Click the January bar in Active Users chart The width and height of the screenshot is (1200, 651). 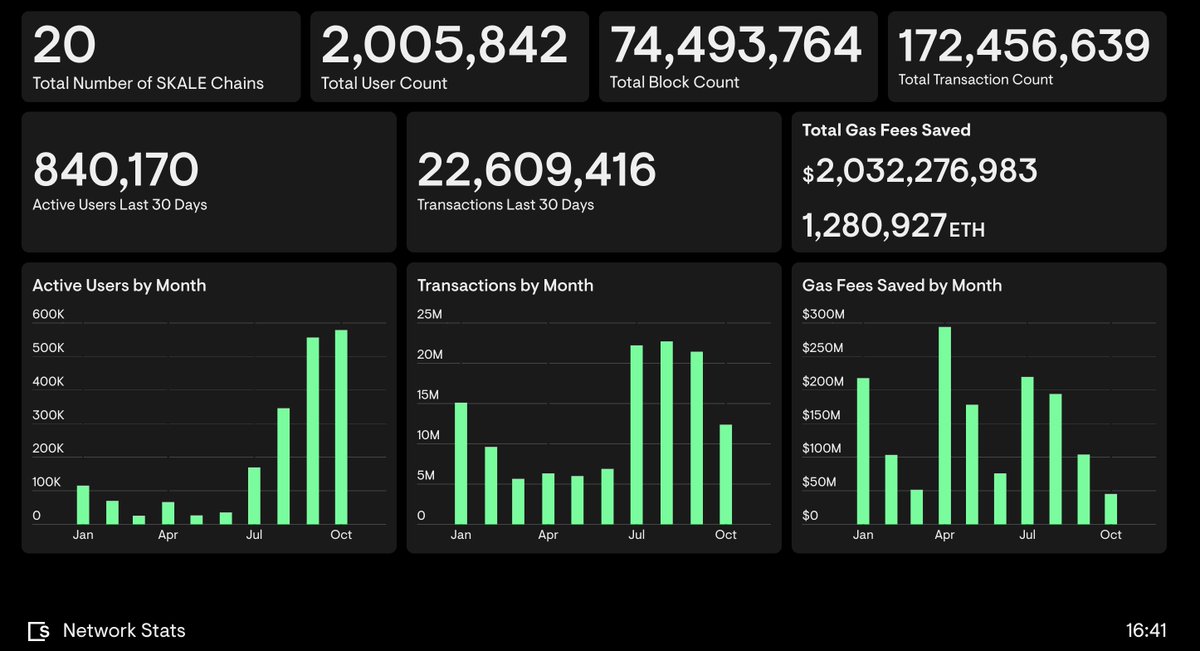pyautogui.click(x=83, y=505)
